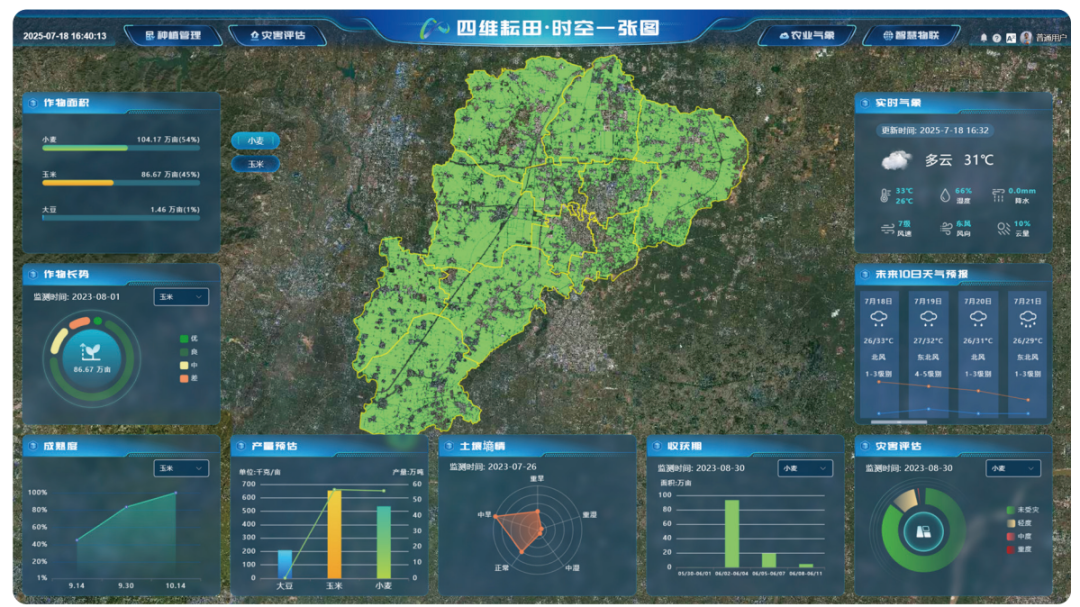The height and width of the screenshot is (607, 1080).
Task: Switch to the 种植管理 tab
Action: pos(172,35)
